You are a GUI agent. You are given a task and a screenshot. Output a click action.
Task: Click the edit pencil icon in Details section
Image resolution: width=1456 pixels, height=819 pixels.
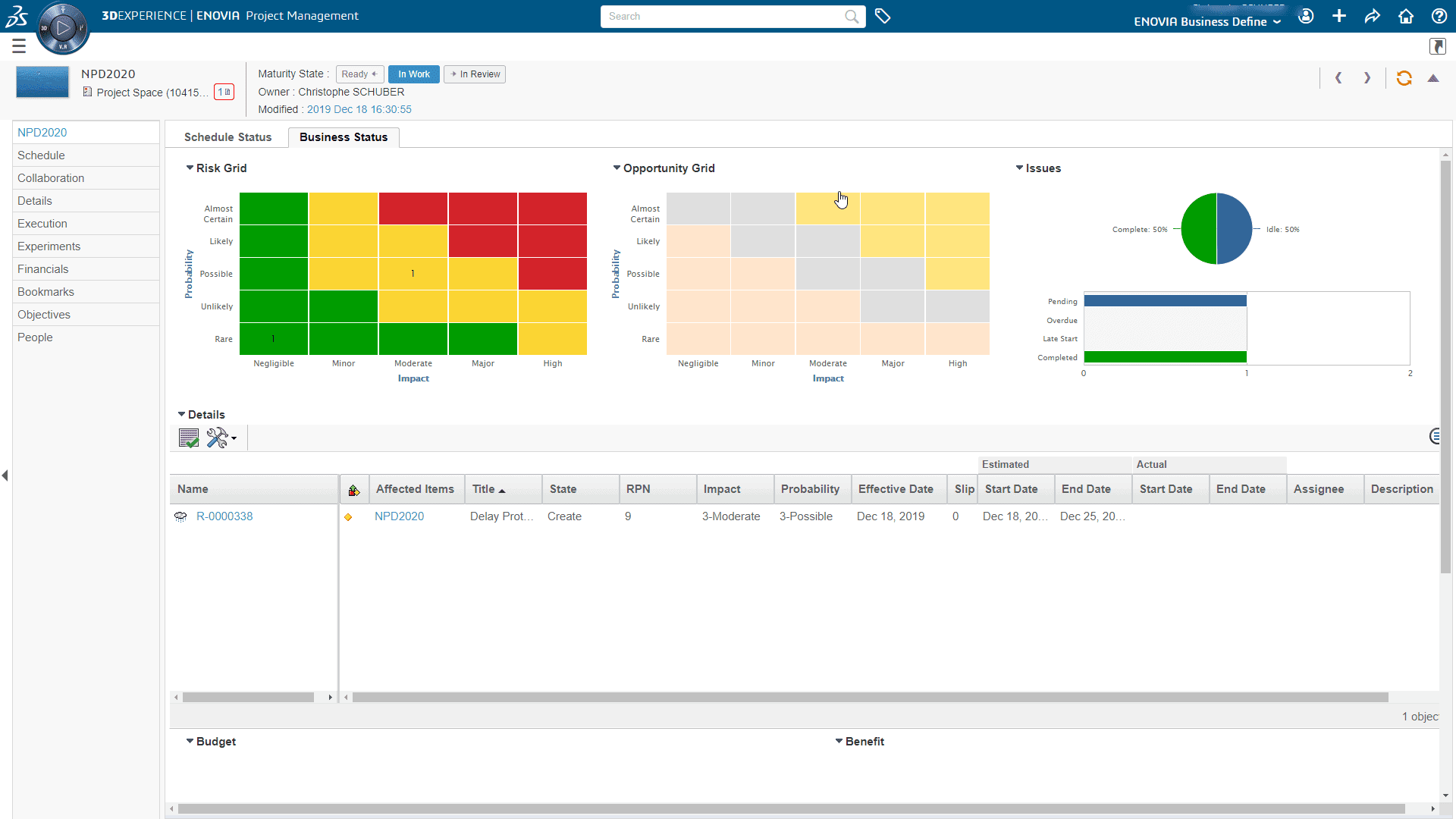[x=188, y=437]
